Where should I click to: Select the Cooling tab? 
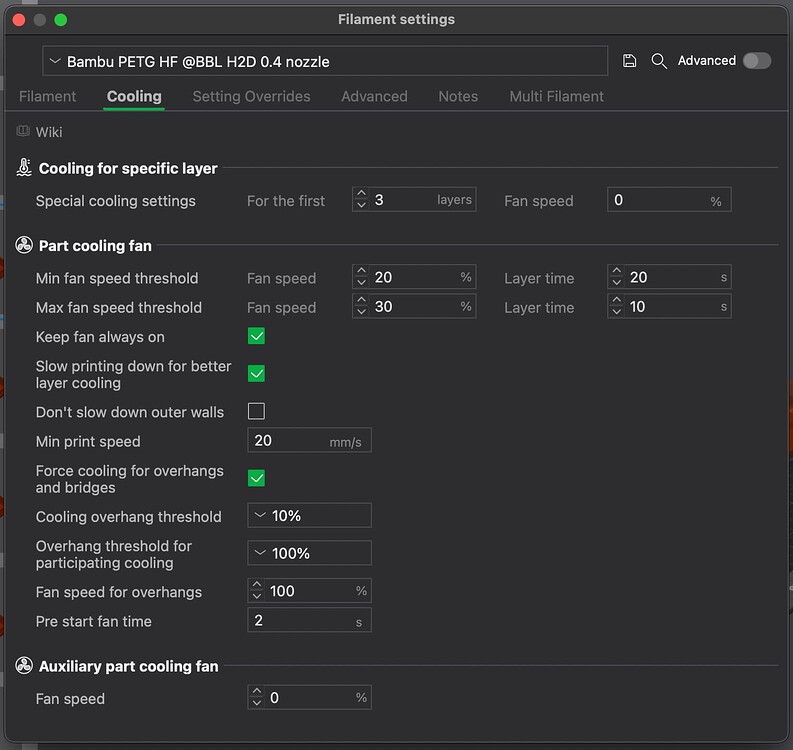click(134, 96)
